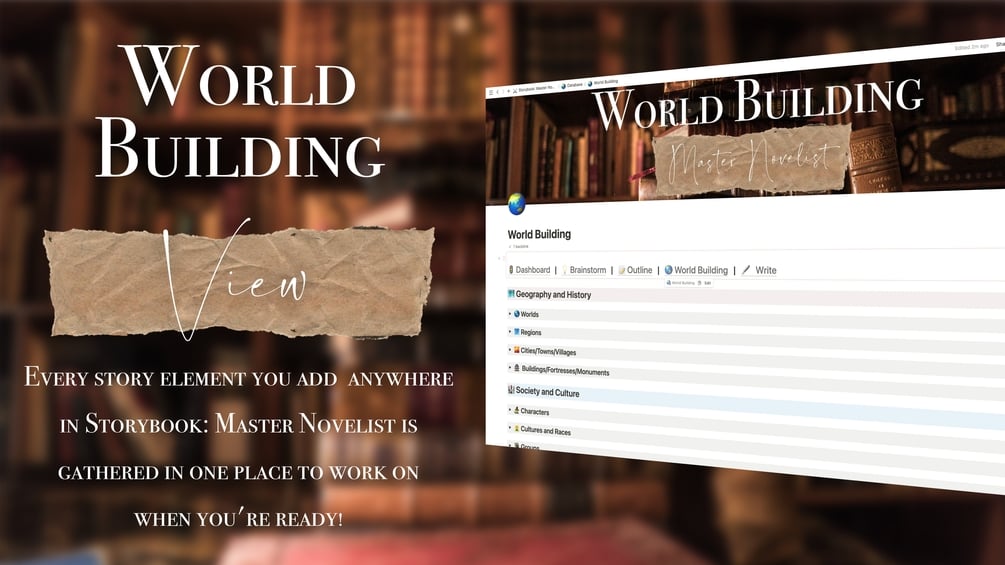
Task: Expand the Worlds toggle
Action: 510,313
